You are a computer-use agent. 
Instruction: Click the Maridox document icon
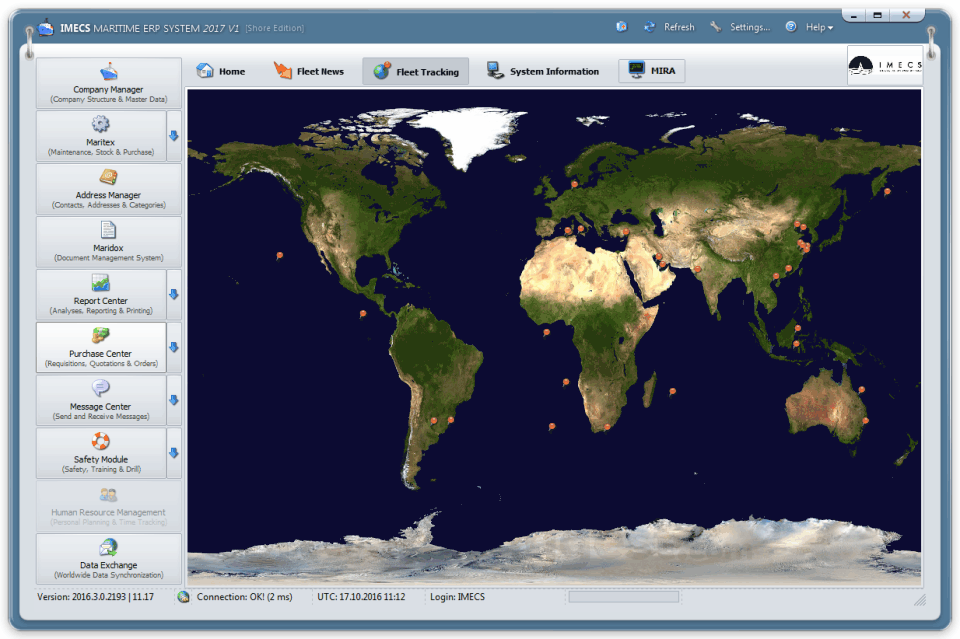(108, 230)
